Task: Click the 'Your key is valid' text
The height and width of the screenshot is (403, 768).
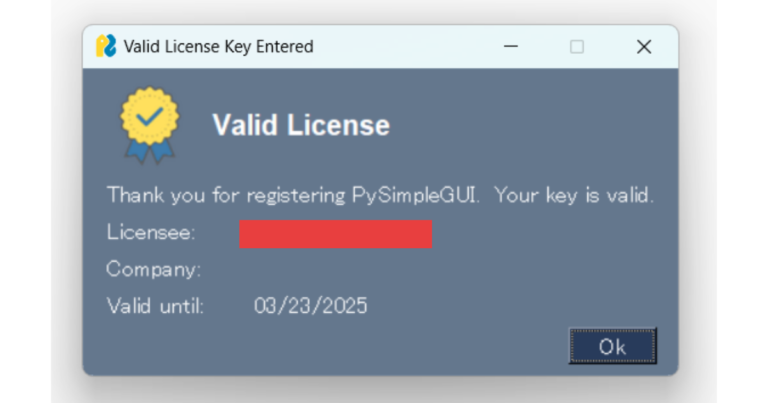Action: [x=574, y=195]
